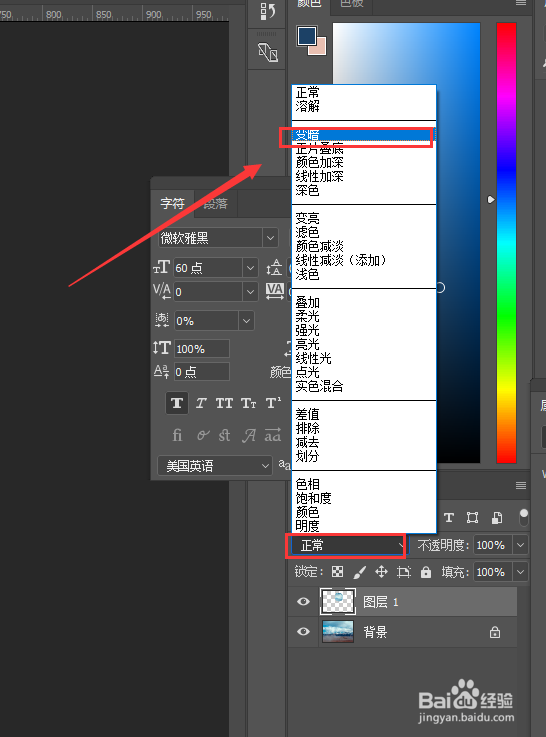Choose 叠加 blend mode
The image size is (546, 737).
(x=364, y=302)
